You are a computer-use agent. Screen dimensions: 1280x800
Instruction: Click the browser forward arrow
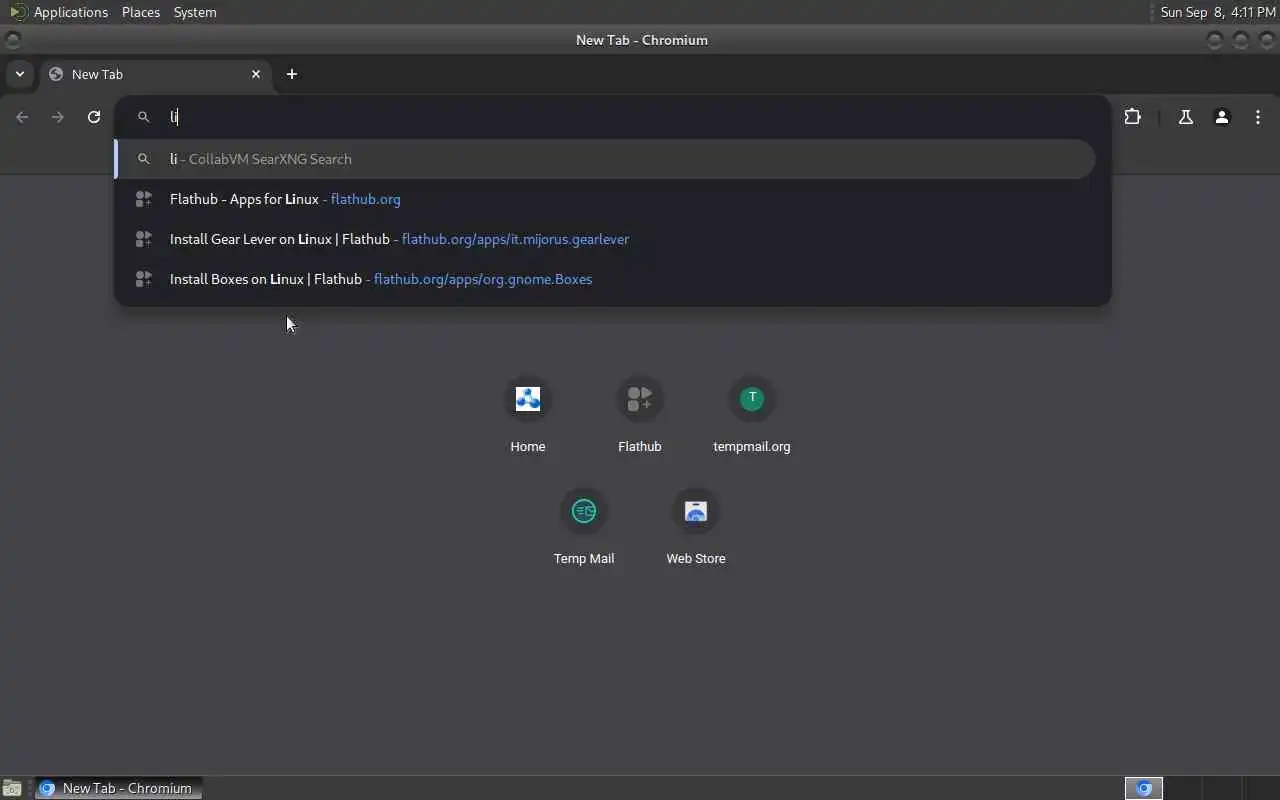click(58, 117)
